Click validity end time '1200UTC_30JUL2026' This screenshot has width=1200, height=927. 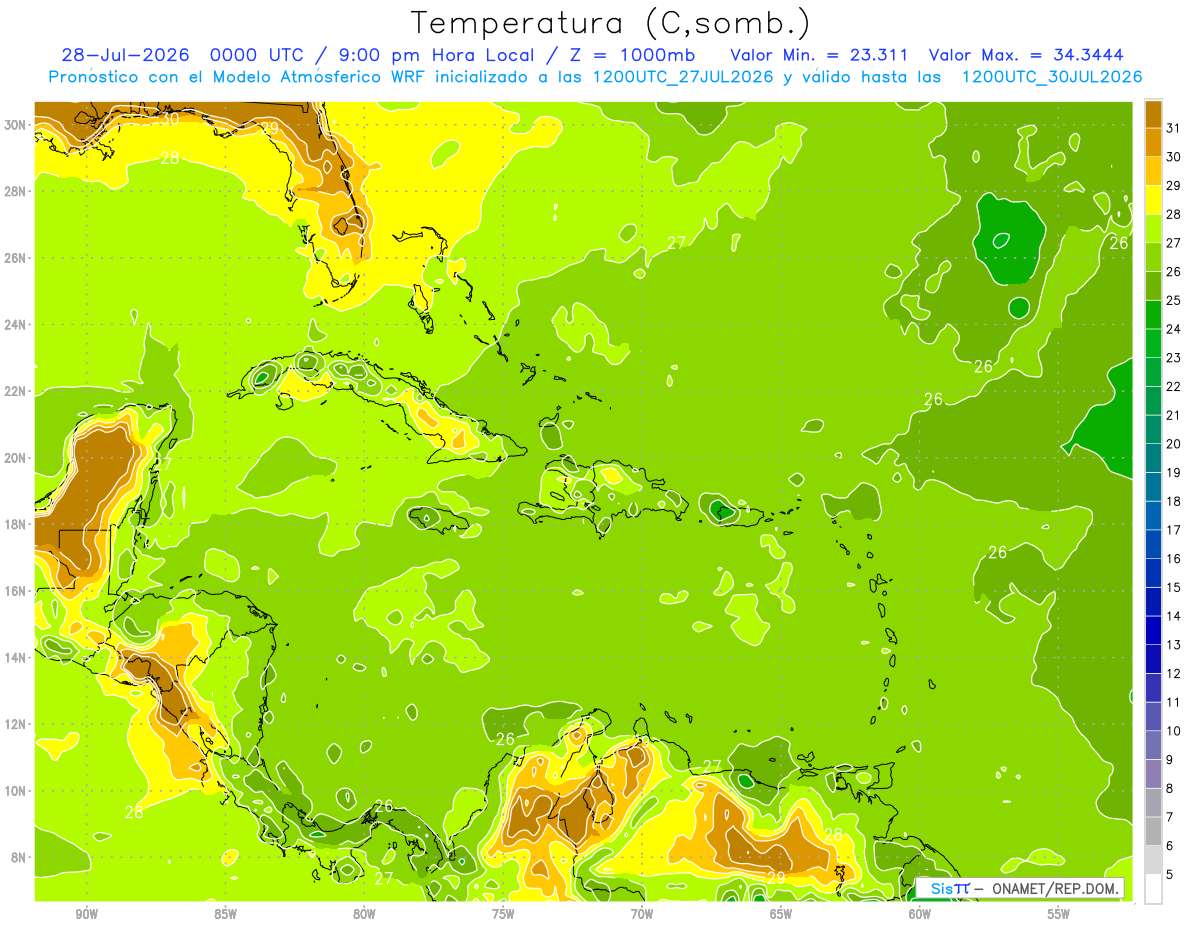(1051, 77)
